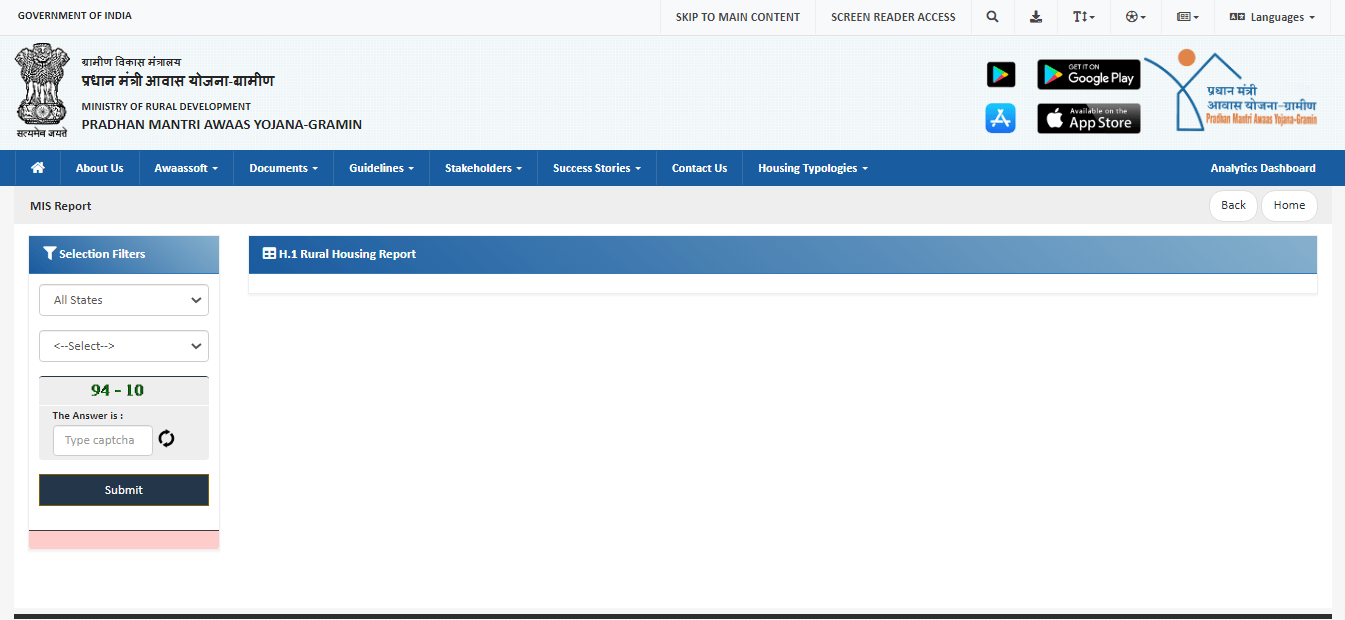Image resolution: width=1345 pixels, height=620 pixels.
Task: Click the search magnifier icon
Action: tap(992, 17)
